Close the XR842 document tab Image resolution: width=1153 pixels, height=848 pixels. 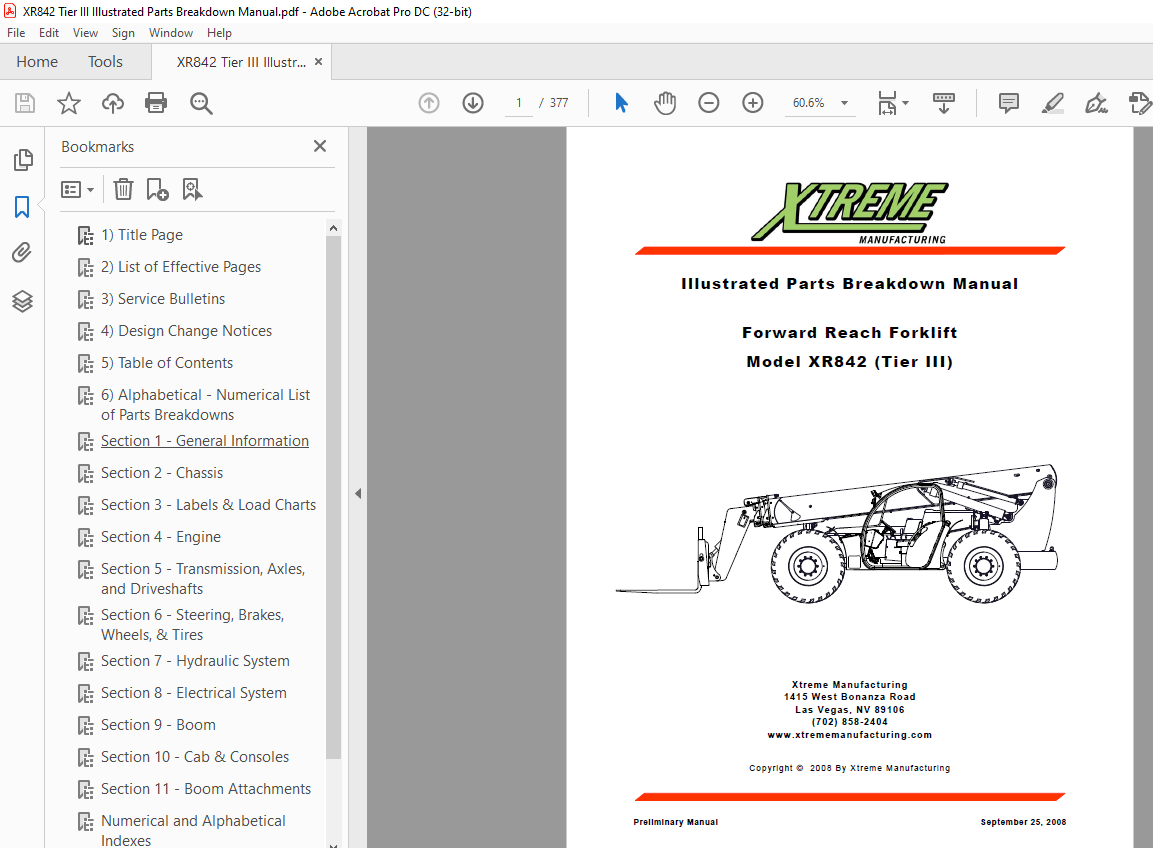click(318, 62)
